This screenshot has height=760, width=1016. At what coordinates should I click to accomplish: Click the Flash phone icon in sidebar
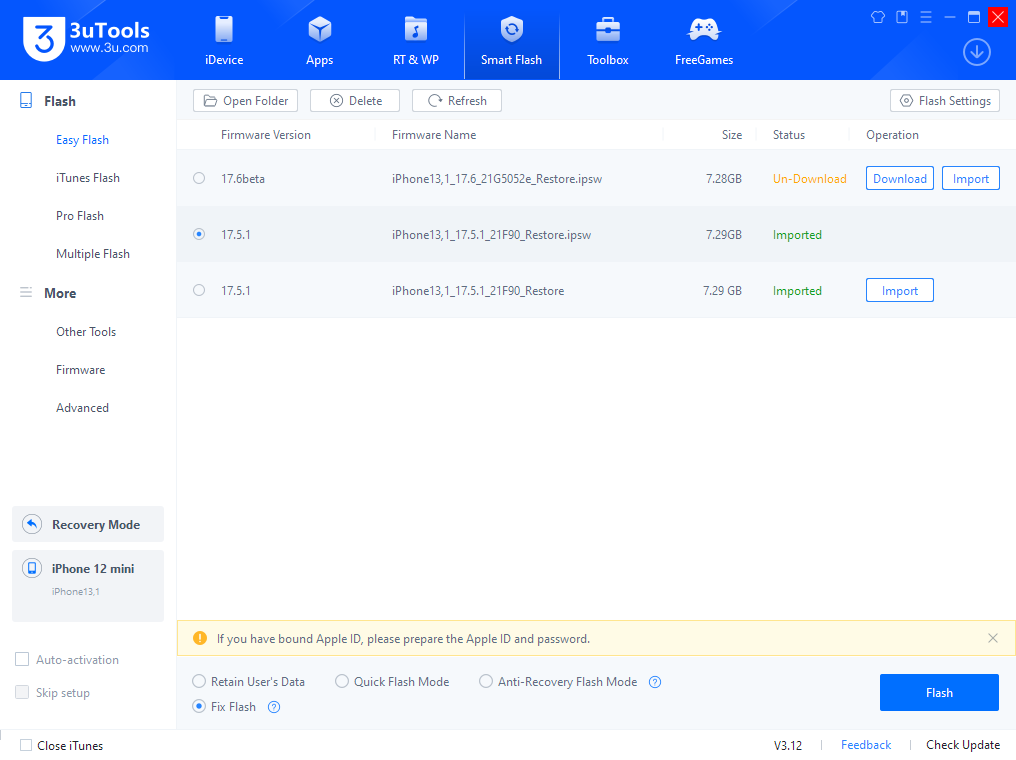(26, 100)
